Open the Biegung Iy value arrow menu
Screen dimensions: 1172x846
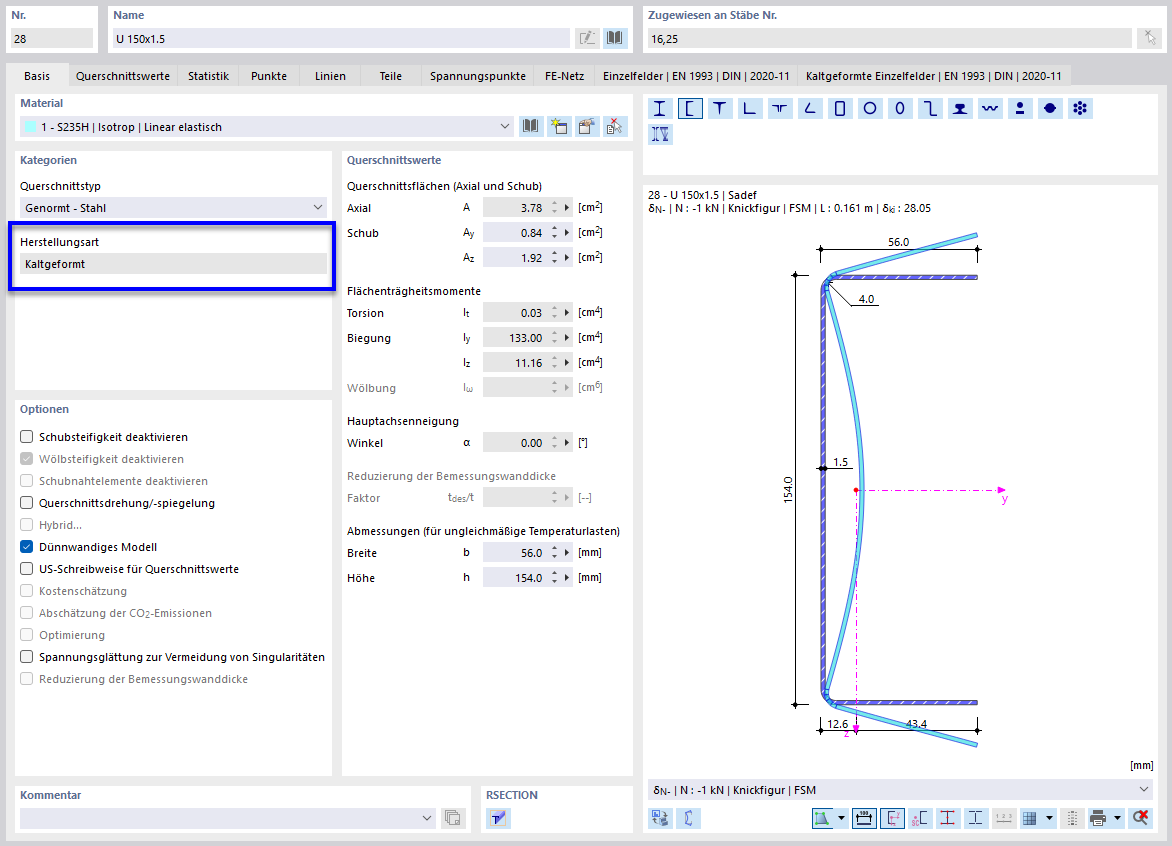[567, 338]
